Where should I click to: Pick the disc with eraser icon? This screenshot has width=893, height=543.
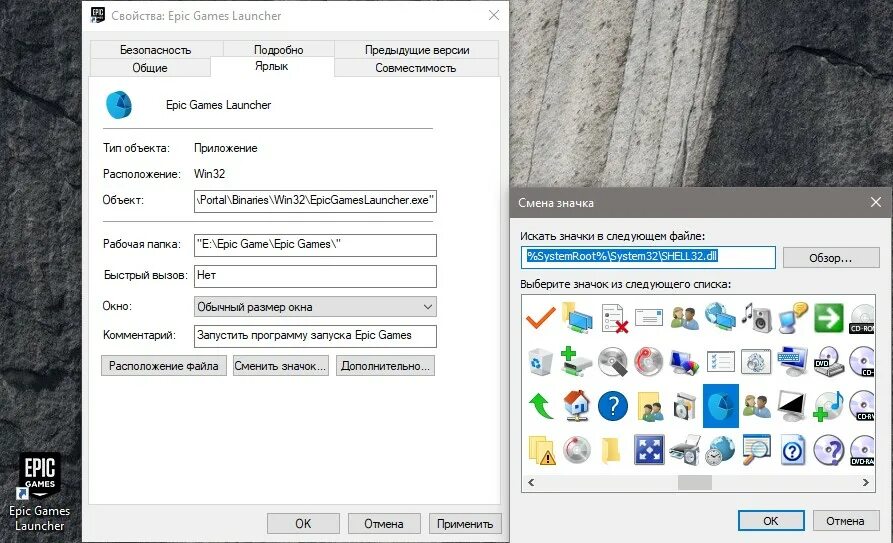point(613,362)
